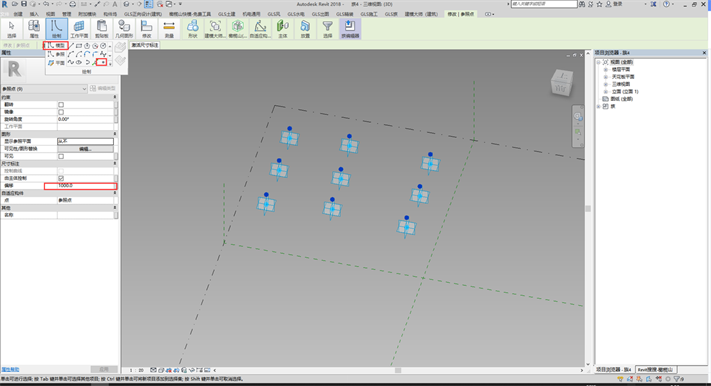The height and width of the screenshot is (386, 711).
Task: Save the project from quick access toolbar
Action: (x=24, y=4)
